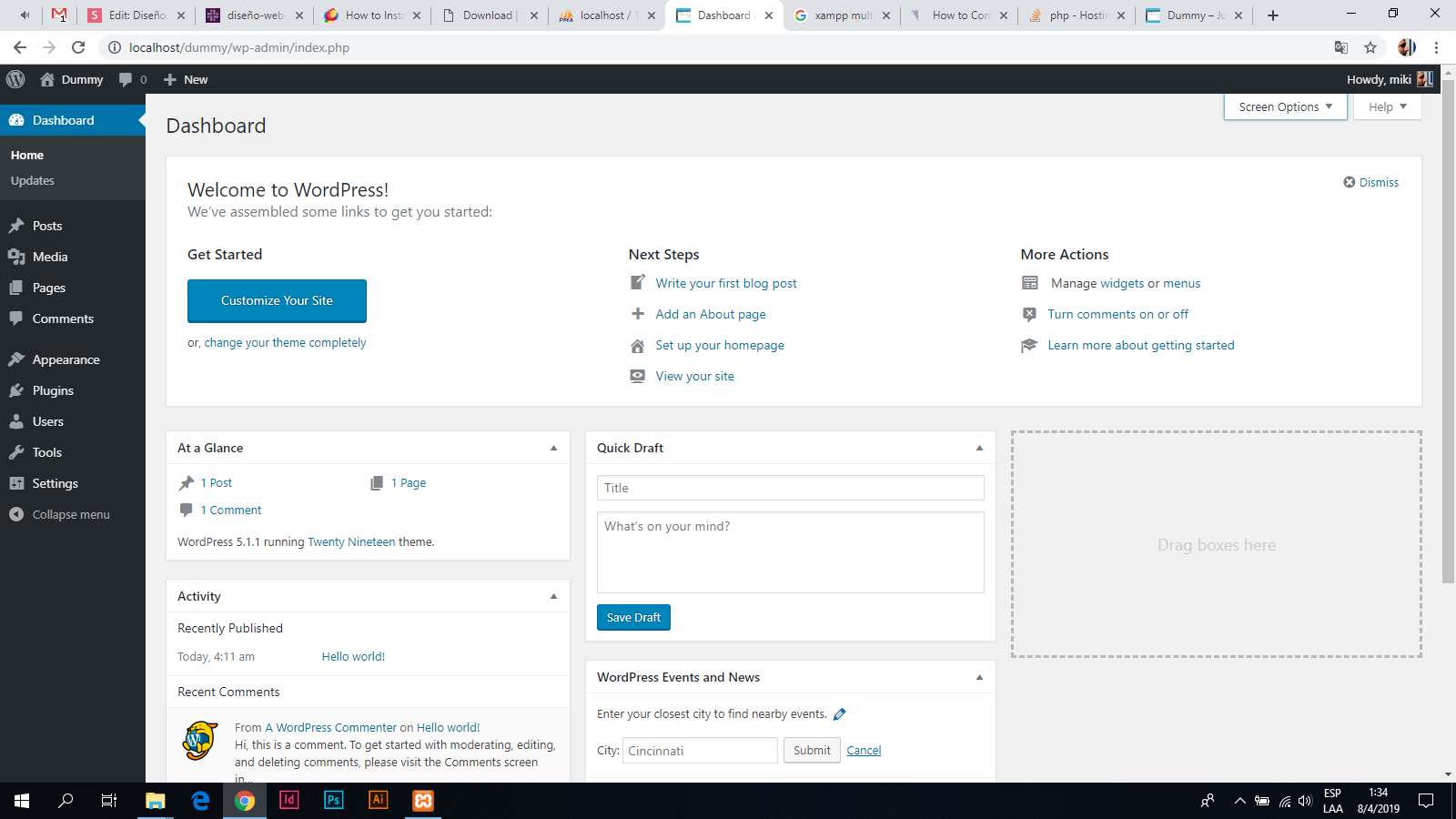Image resolution: width=1456 pixels, height=819 pixels.
Task: Click the New content plus icon
Action: 169,79
